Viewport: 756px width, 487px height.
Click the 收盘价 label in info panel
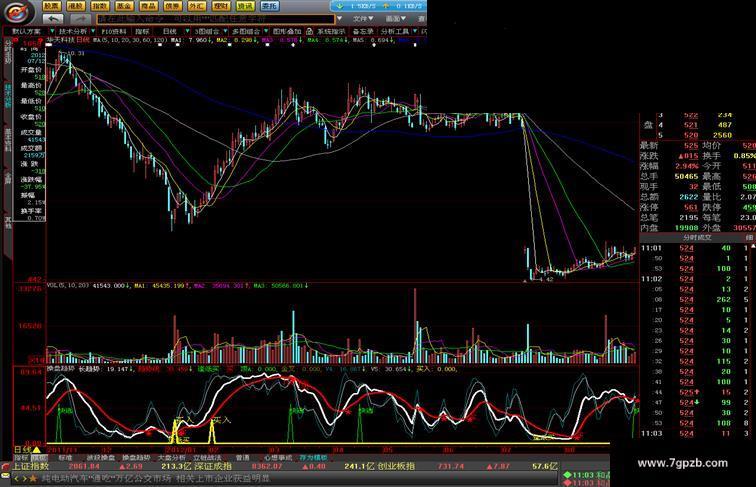coord(31,117)
